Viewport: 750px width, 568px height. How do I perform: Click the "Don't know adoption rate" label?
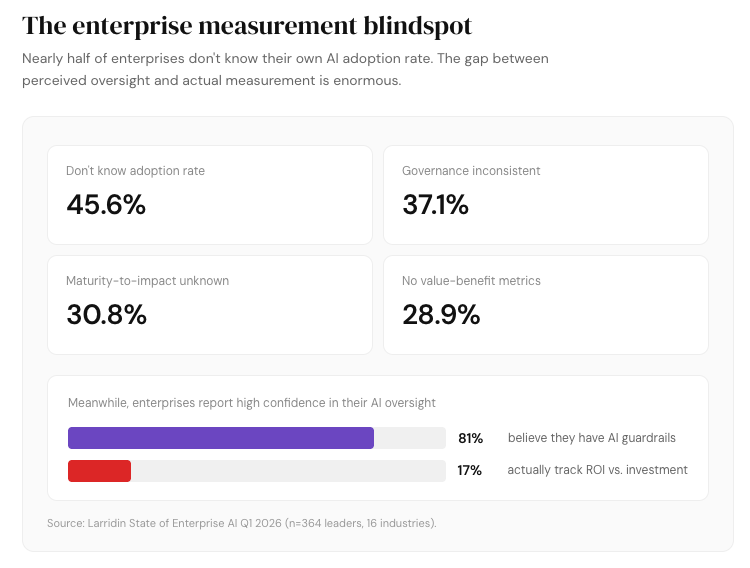point(135,171)
